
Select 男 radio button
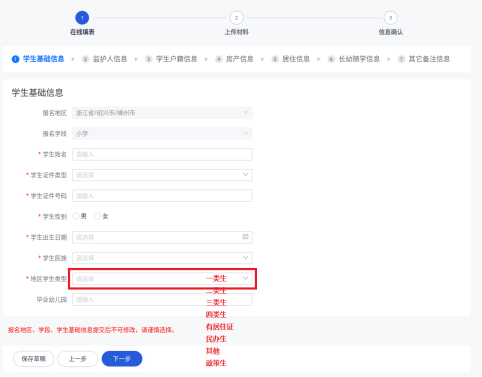[76, 216]
